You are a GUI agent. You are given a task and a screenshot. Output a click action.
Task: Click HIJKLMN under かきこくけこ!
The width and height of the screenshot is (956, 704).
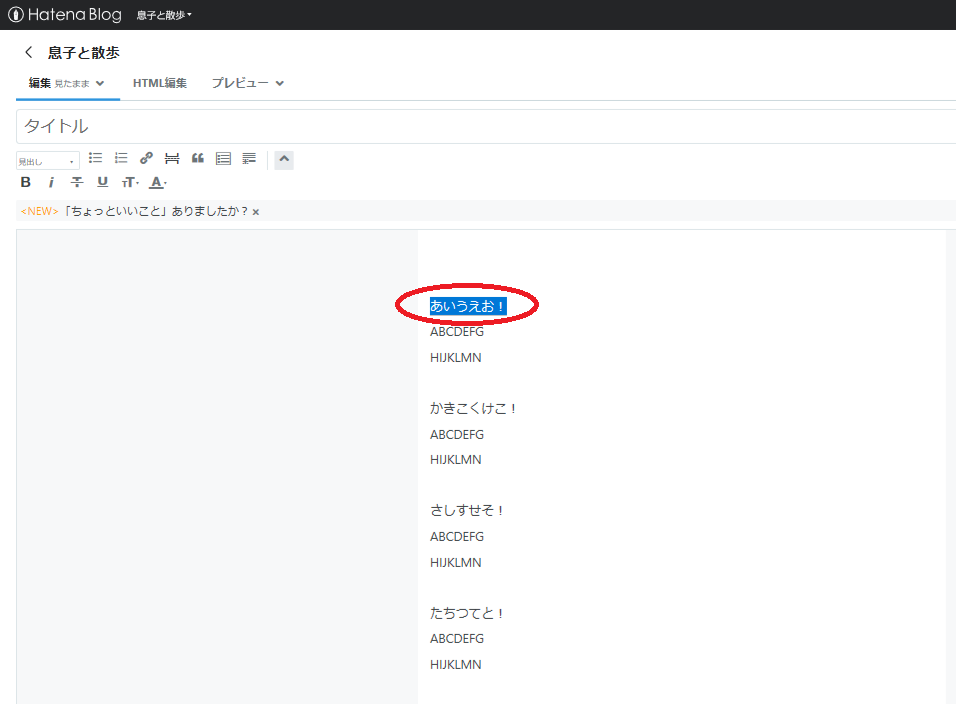455,460
